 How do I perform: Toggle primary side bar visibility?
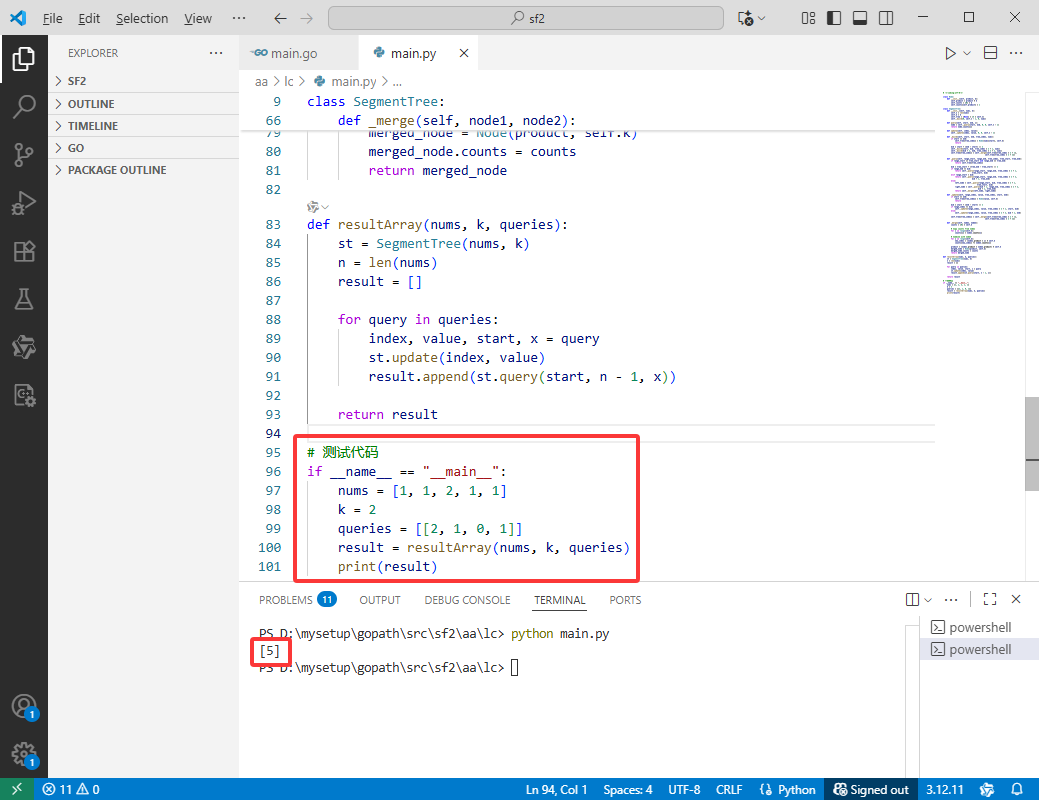834,19
